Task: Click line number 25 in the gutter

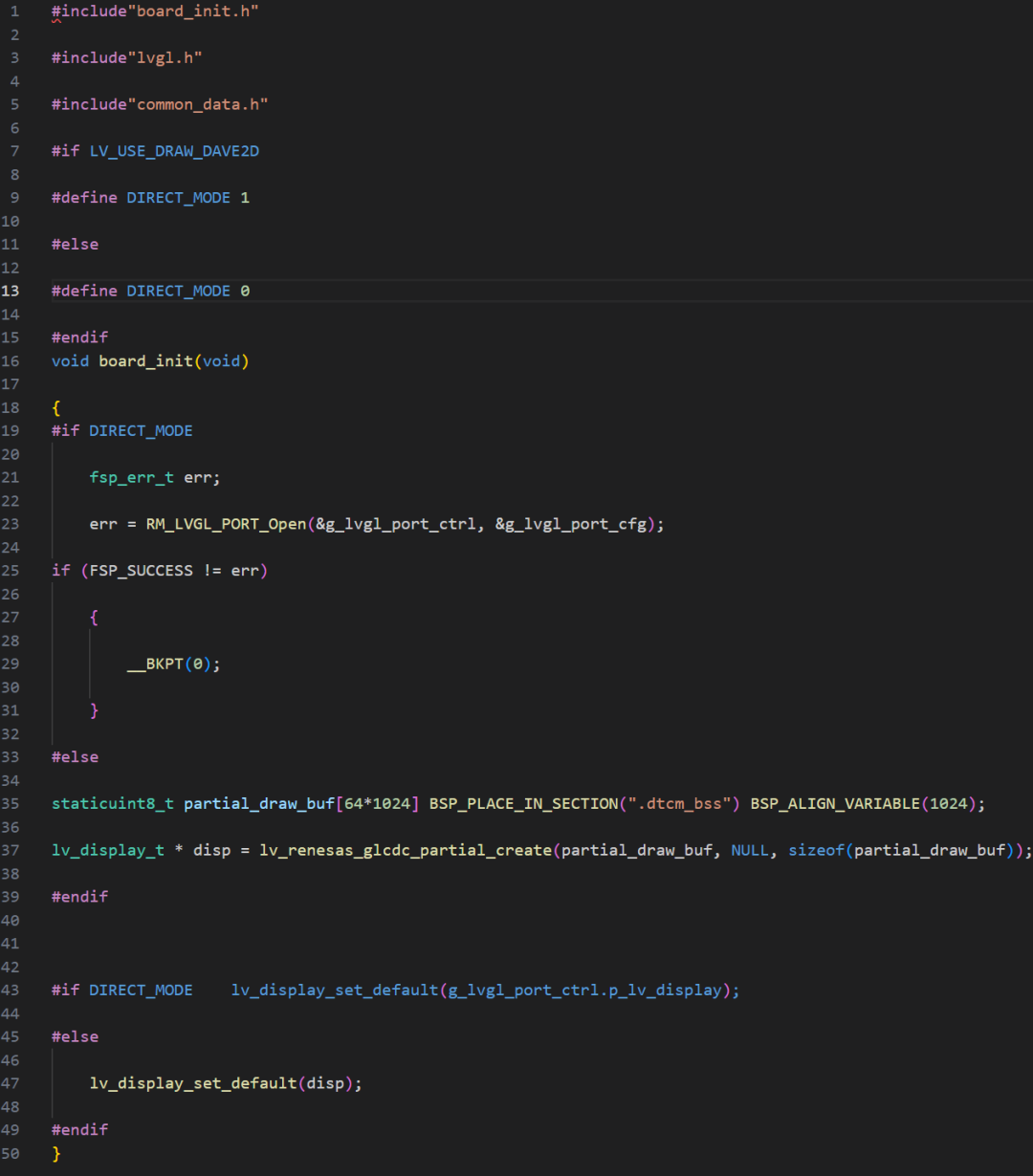Action: [11, 571]
